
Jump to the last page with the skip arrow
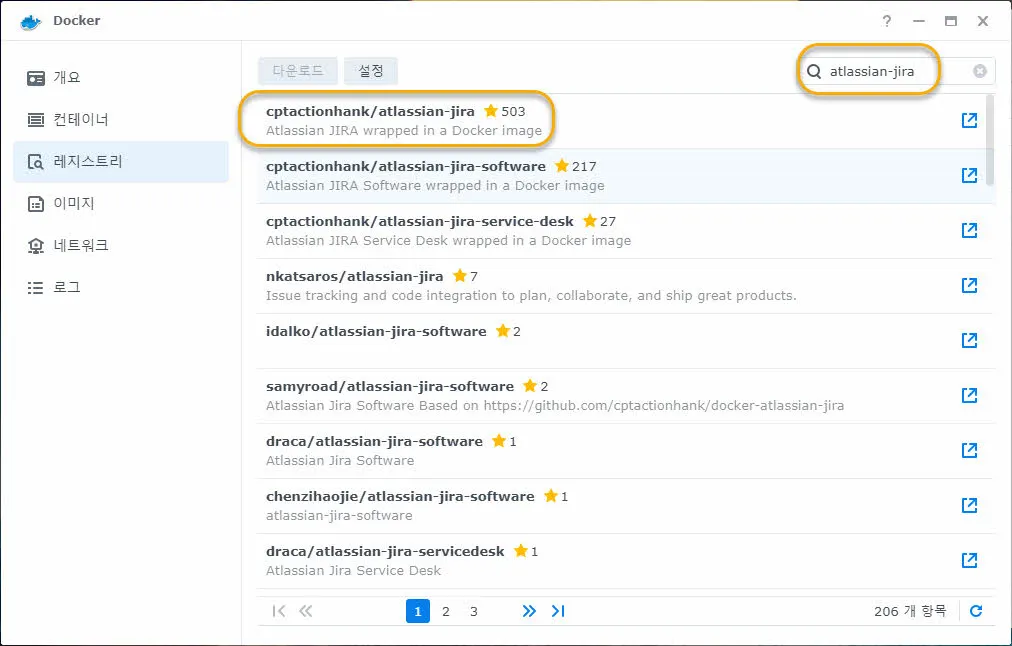(558, 611)
